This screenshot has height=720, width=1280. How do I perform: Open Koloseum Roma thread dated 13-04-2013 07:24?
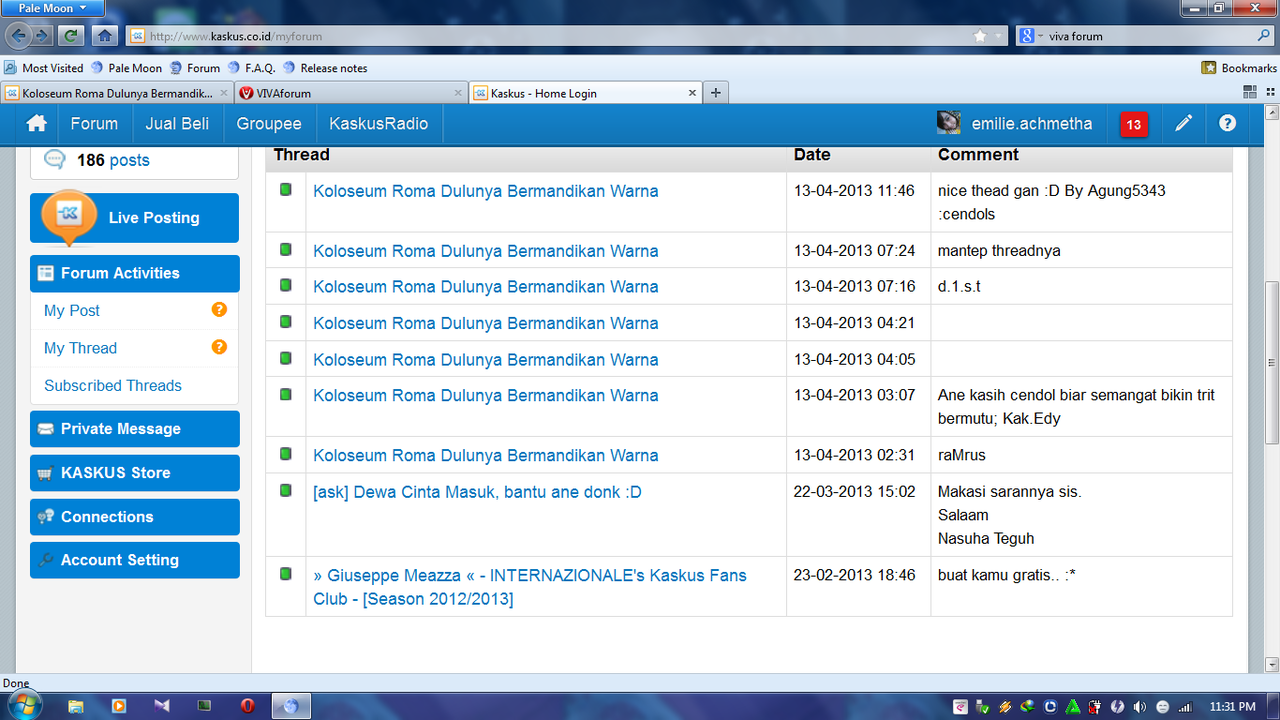(486, 250)
